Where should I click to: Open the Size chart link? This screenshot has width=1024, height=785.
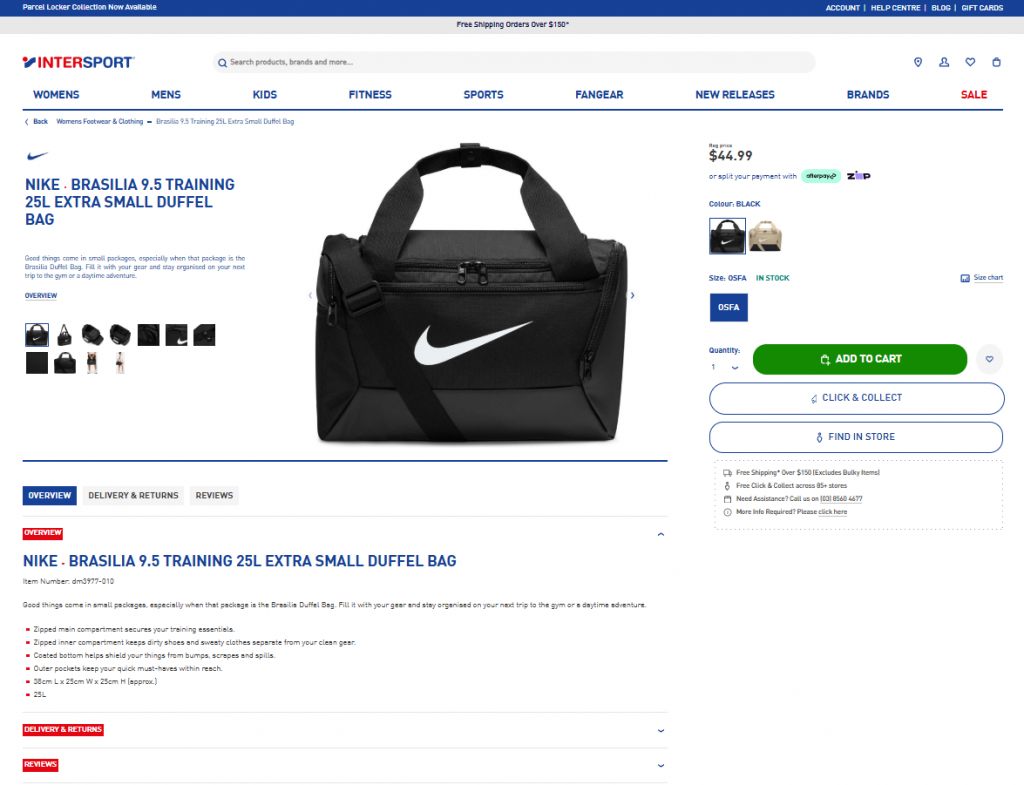click(x=982, y=278)
